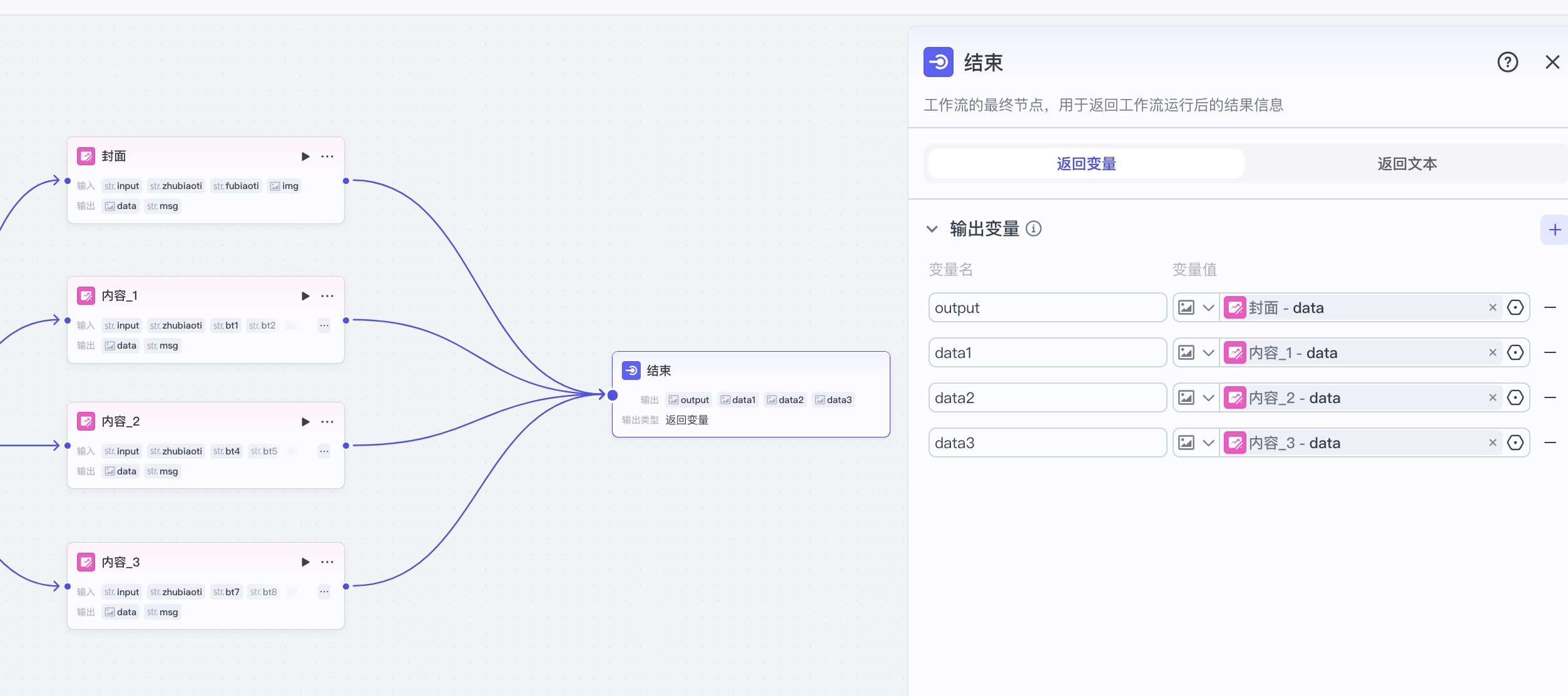Screen dimensions: 1568x696
Task: Close the 结束 configuration panel
Action: click(1552, 62)
